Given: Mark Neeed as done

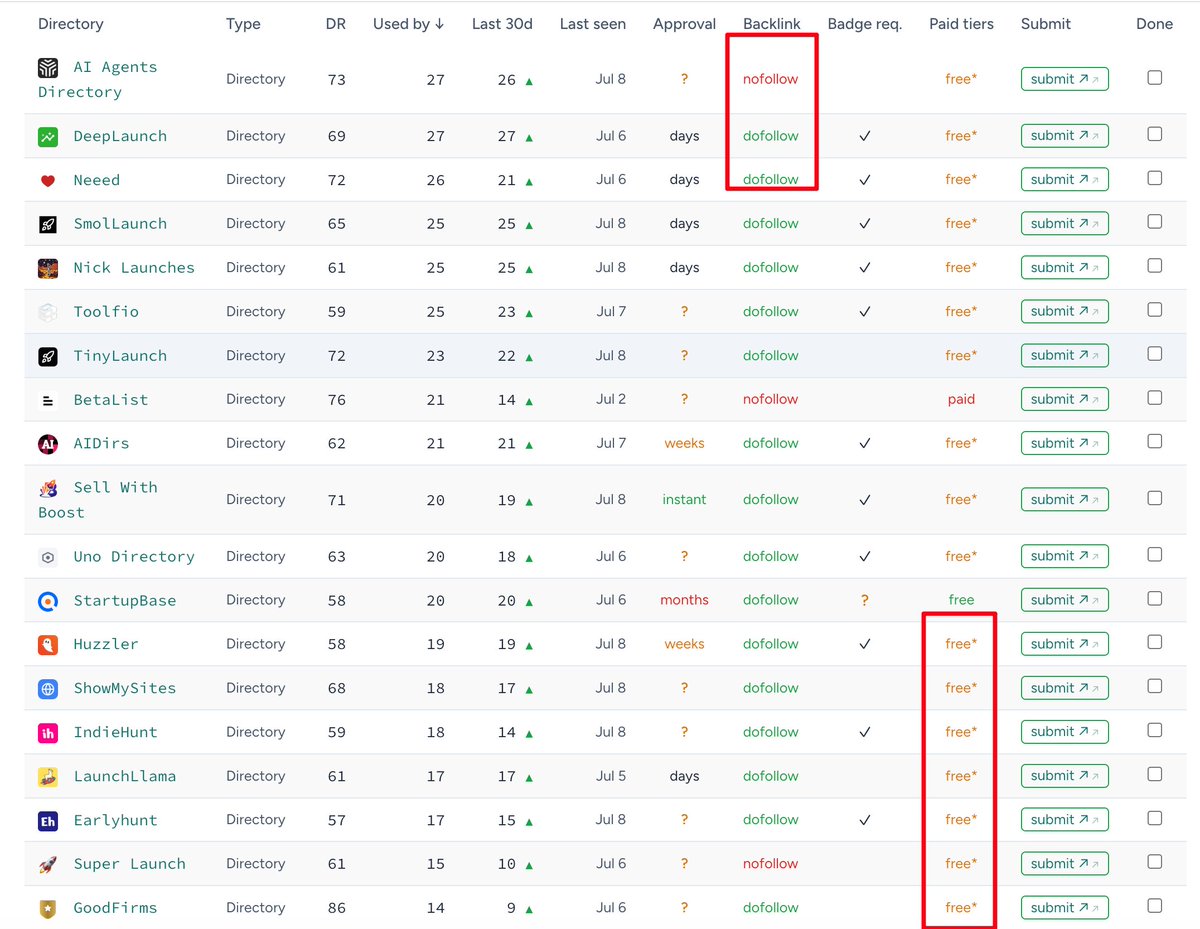Looking at the screenshot, I should 1155,178.
